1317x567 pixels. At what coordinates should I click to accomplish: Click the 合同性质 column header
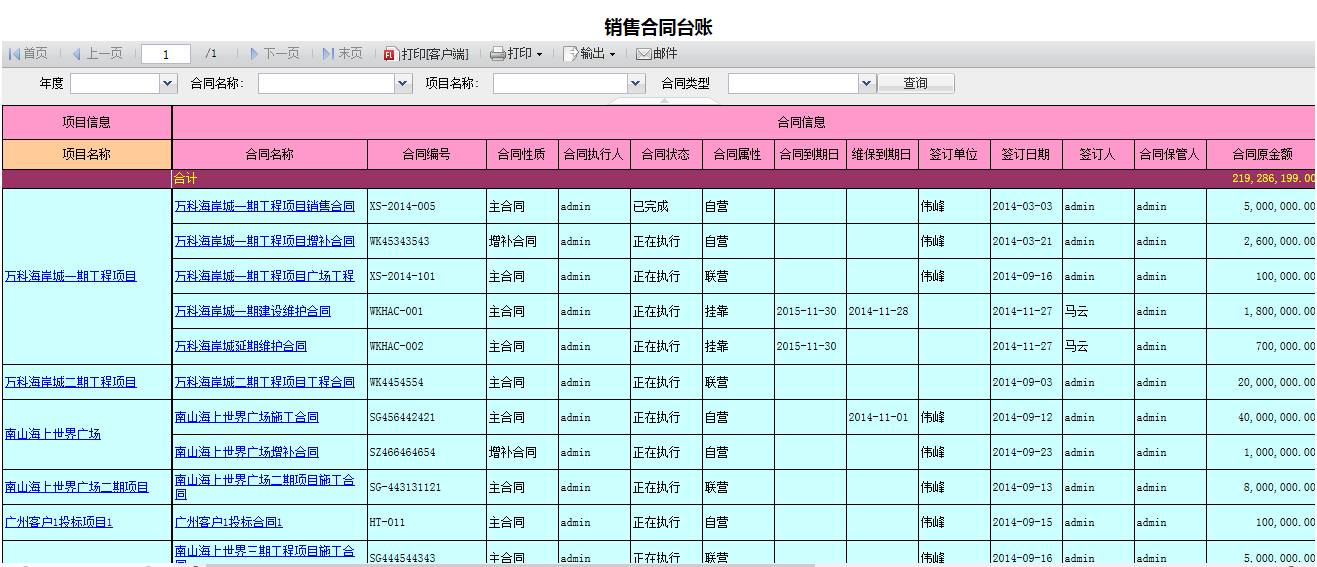click(x=522, y=154)
